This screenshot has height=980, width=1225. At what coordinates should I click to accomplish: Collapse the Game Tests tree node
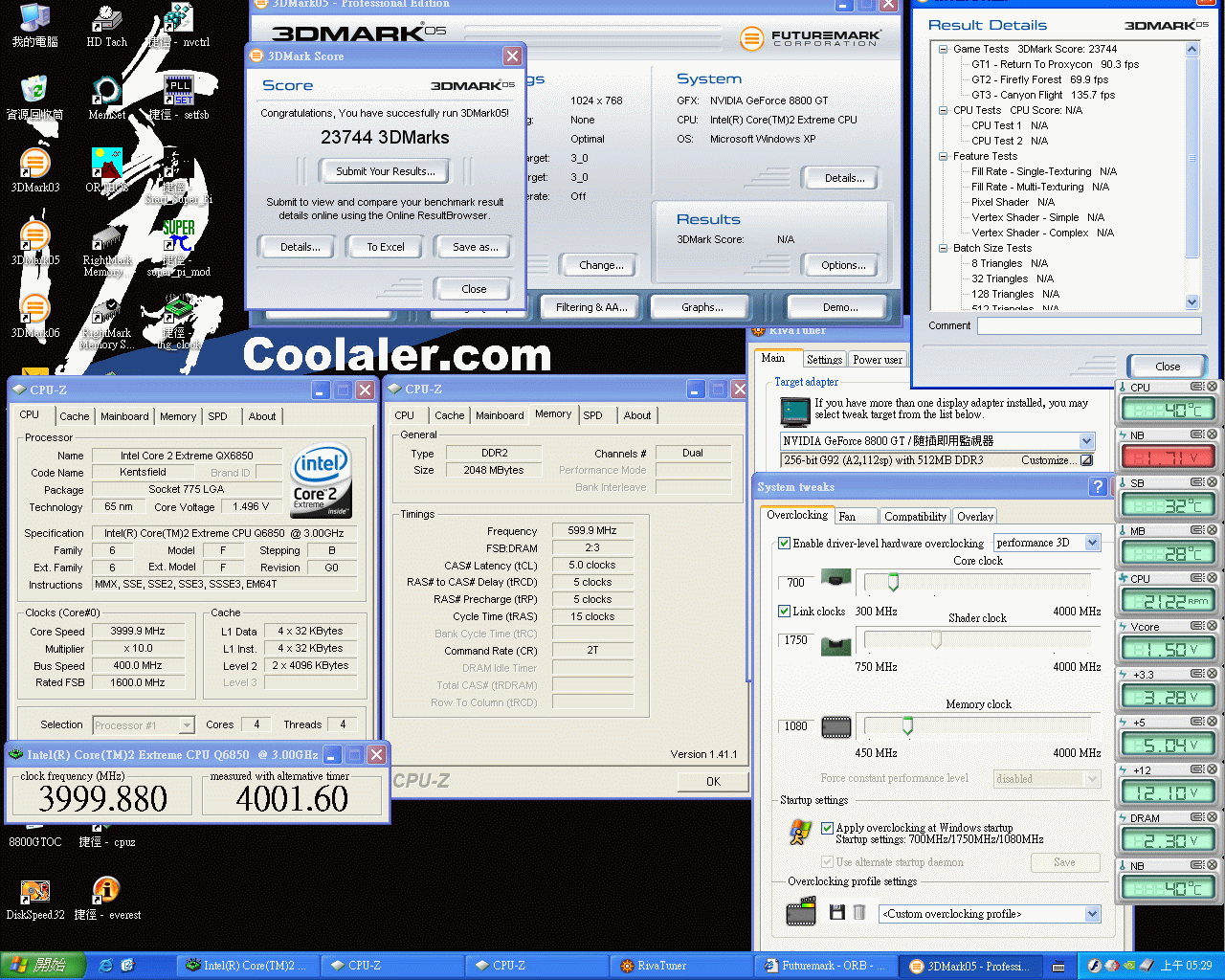[x=944, y=49]
